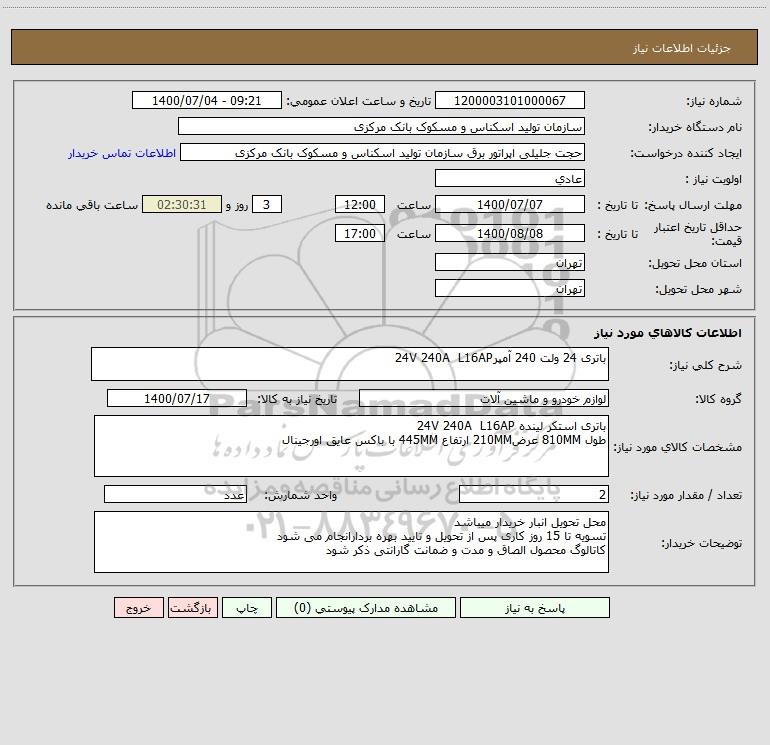Click the تاریخ نیاز به کالا label

[x=297, y=399]
